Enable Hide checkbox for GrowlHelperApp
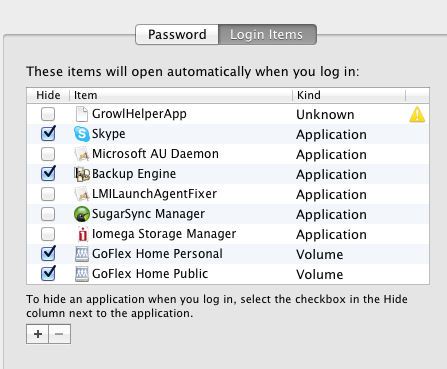447x369 pixels. pyautogui.click(x=48, y=114)
